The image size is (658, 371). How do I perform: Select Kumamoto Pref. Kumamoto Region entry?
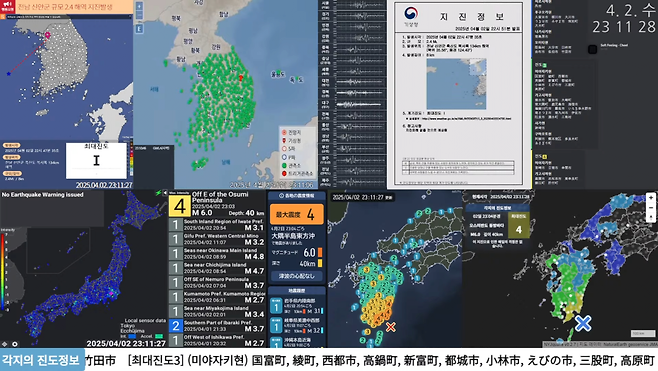coord(217,297)
